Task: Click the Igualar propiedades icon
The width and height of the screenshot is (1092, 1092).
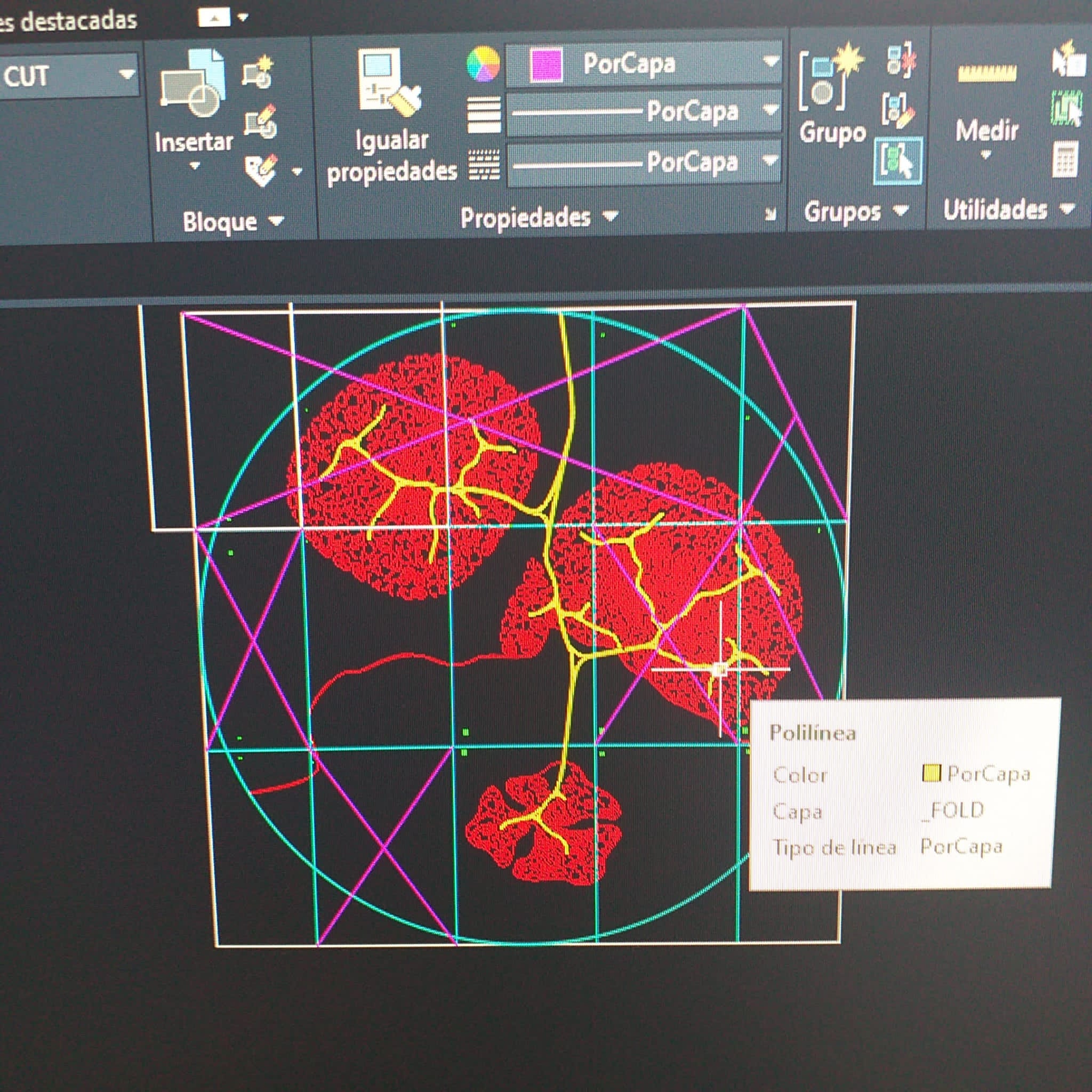Action: click(x=390, y=82)
